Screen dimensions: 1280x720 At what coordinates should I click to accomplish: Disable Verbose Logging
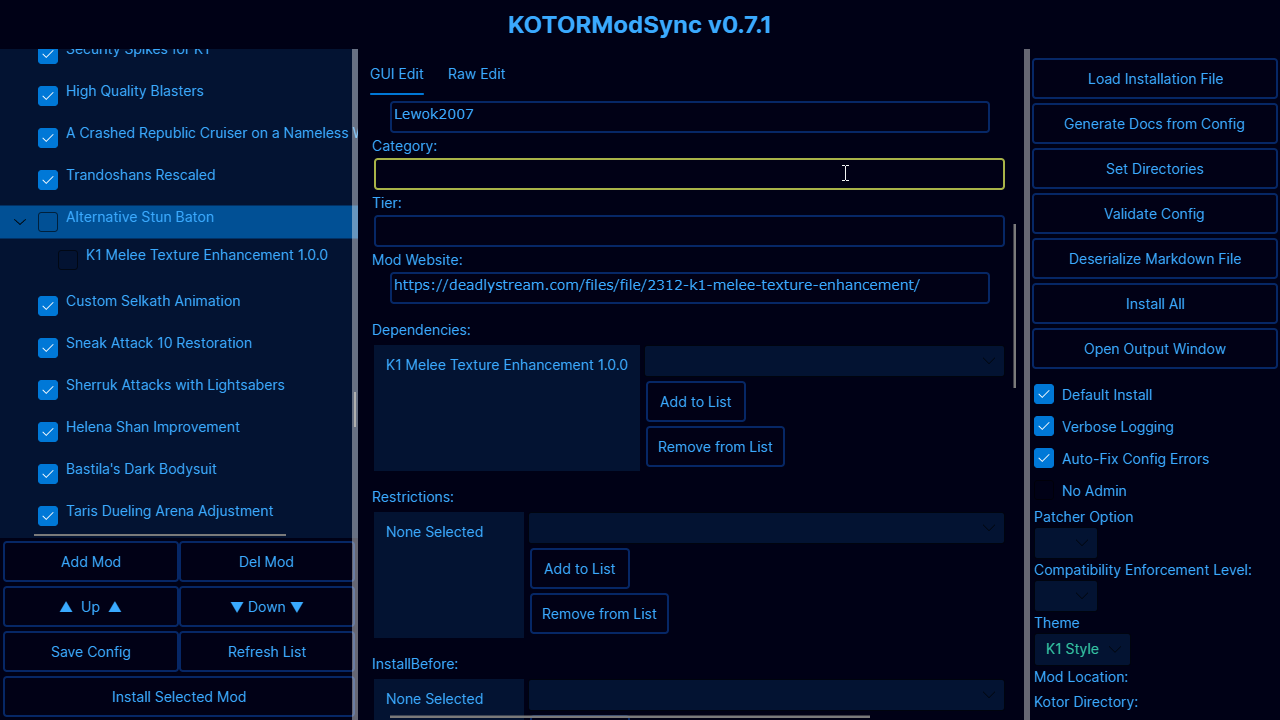coord(1043,426)
